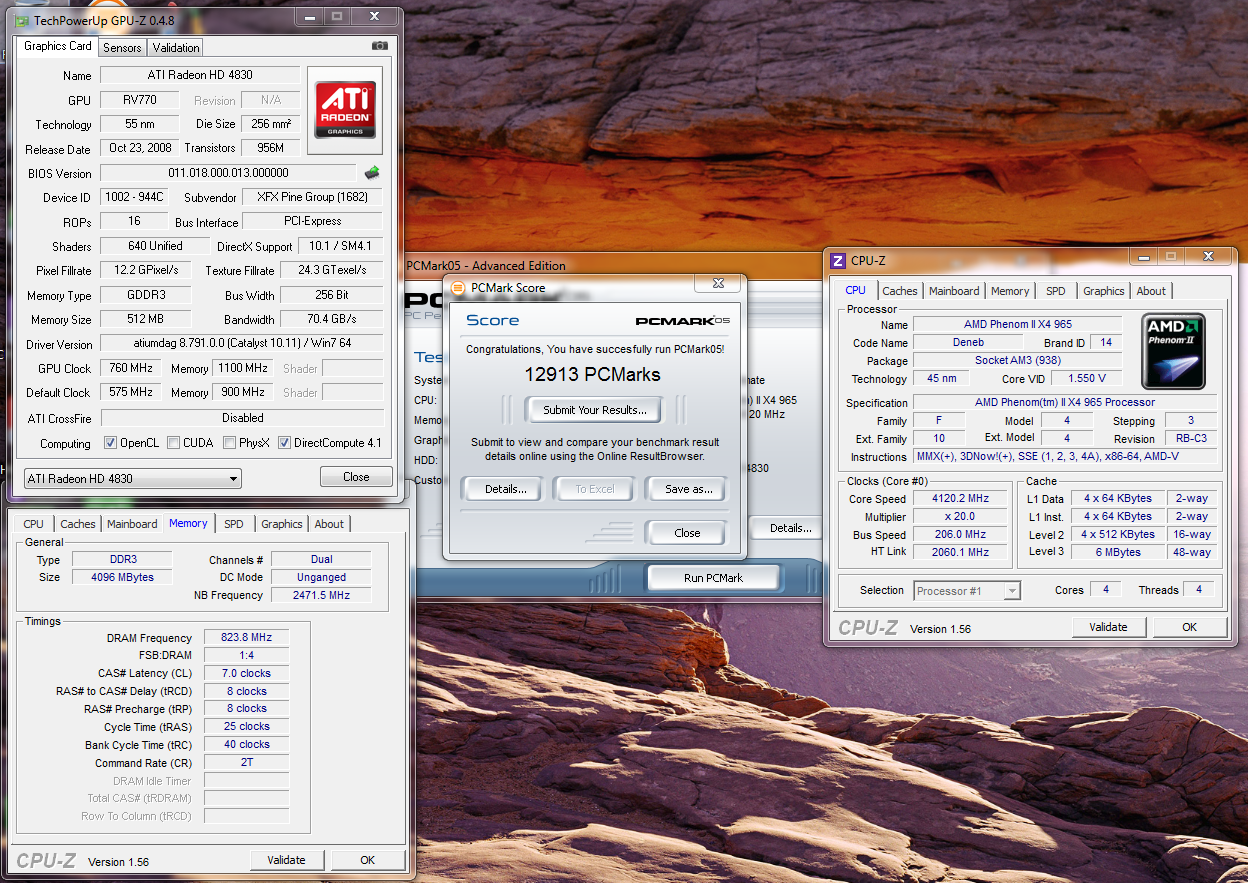Click the X close button of PCMark Score dialog
This screenshot has width=1248, height=883.
[x=718, y=285]
